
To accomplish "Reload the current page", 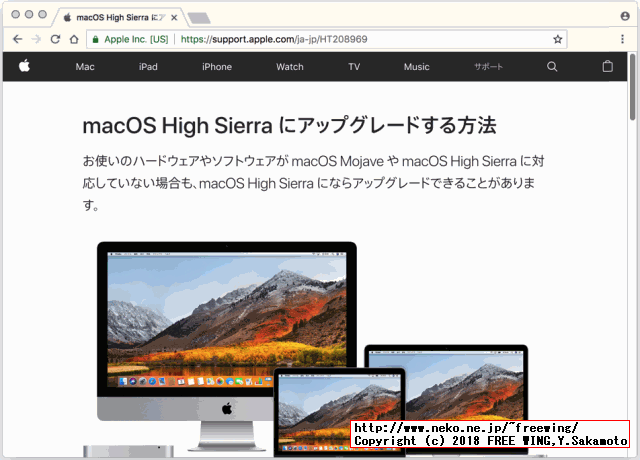I will click(x=55, y=39).
